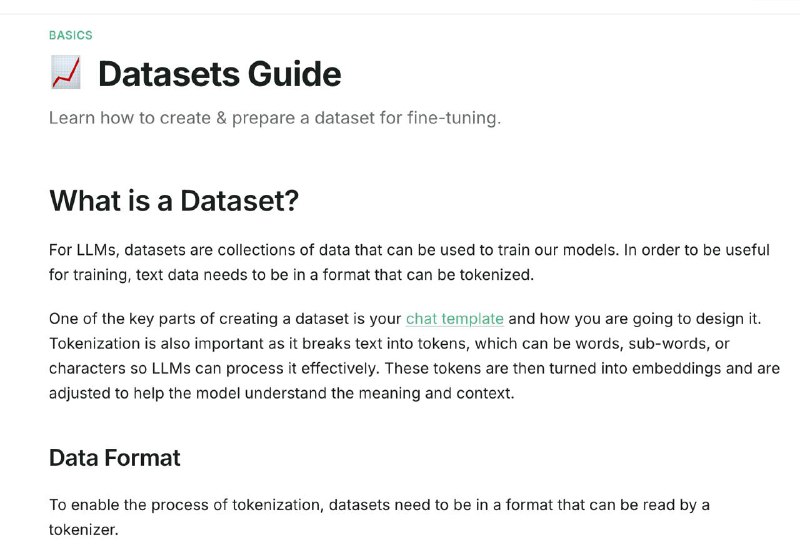Click the word Guide in the main title
Screen dimensions: 800x557
[294, 74]
